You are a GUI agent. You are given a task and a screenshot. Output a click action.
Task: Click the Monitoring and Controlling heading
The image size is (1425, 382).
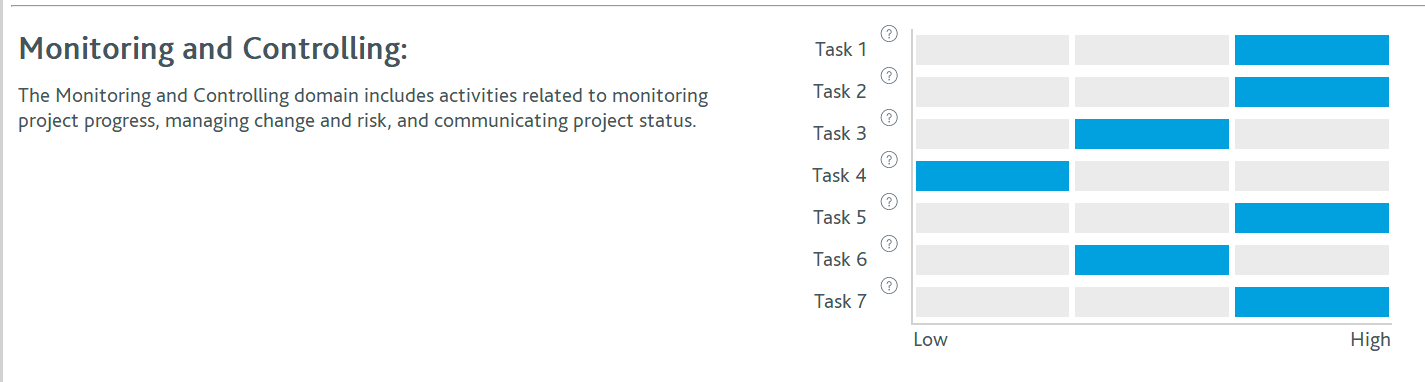coord(214,49)
